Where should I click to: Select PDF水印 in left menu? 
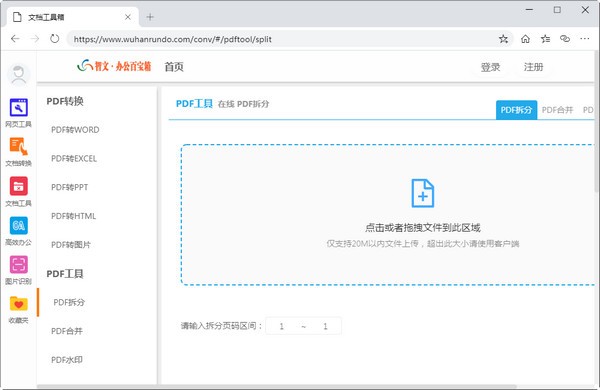[67, 360]
